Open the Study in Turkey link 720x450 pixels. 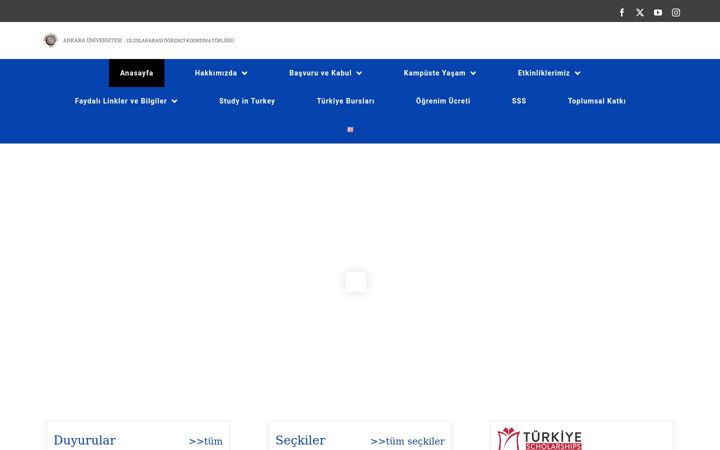(247, 101)
